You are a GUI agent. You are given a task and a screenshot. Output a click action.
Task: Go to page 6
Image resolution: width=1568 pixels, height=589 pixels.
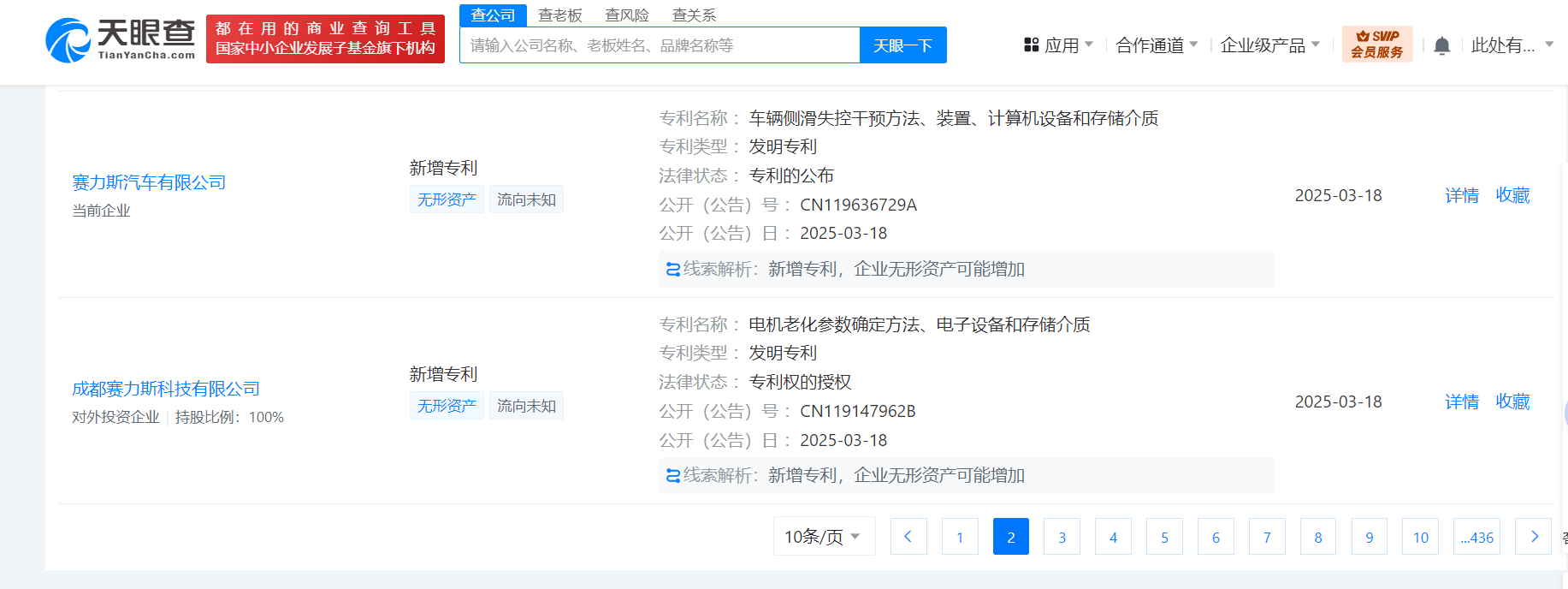point(1216,537)
